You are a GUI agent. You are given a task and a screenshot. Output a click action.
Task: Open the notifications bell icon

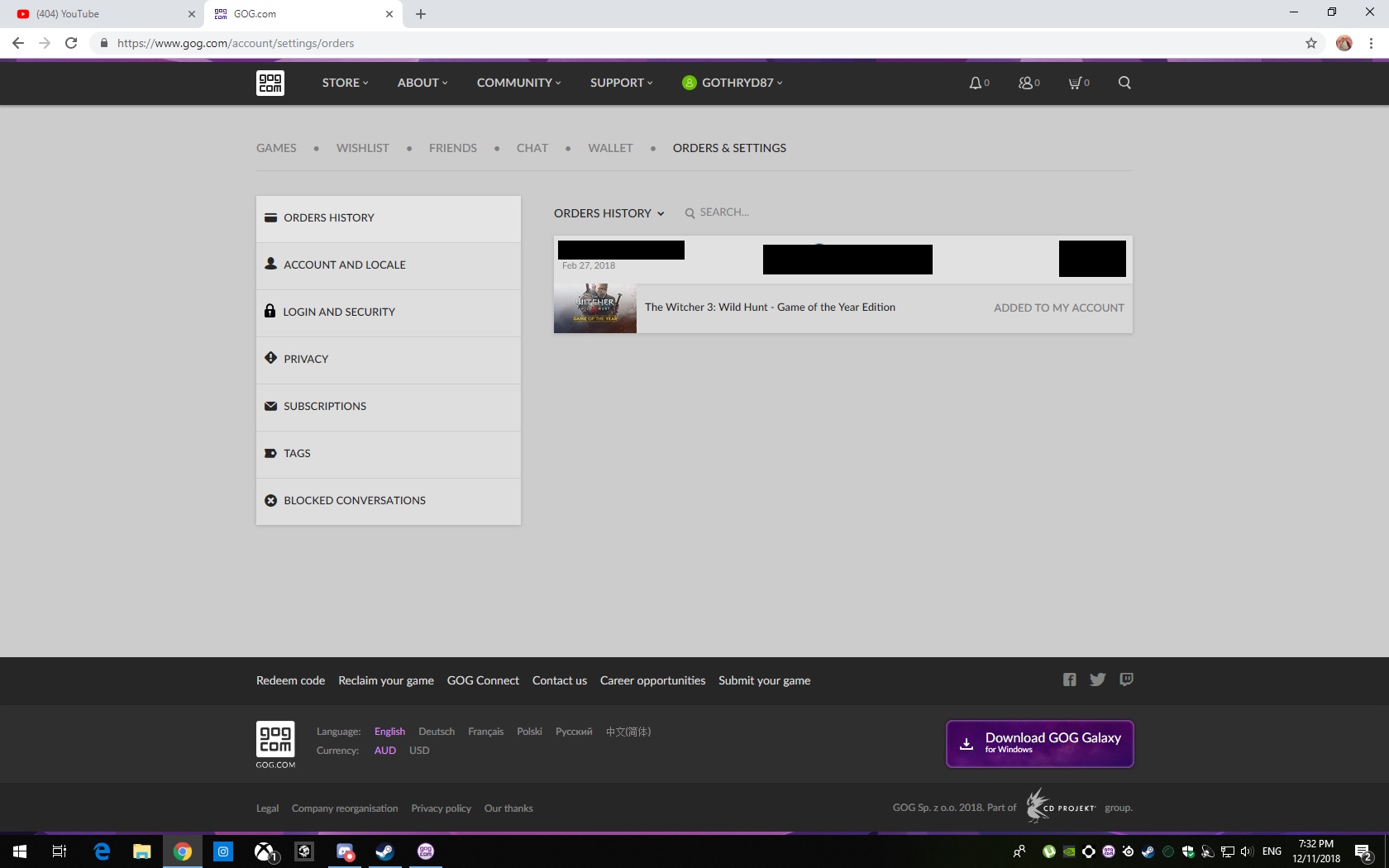[x=976, y=83]
